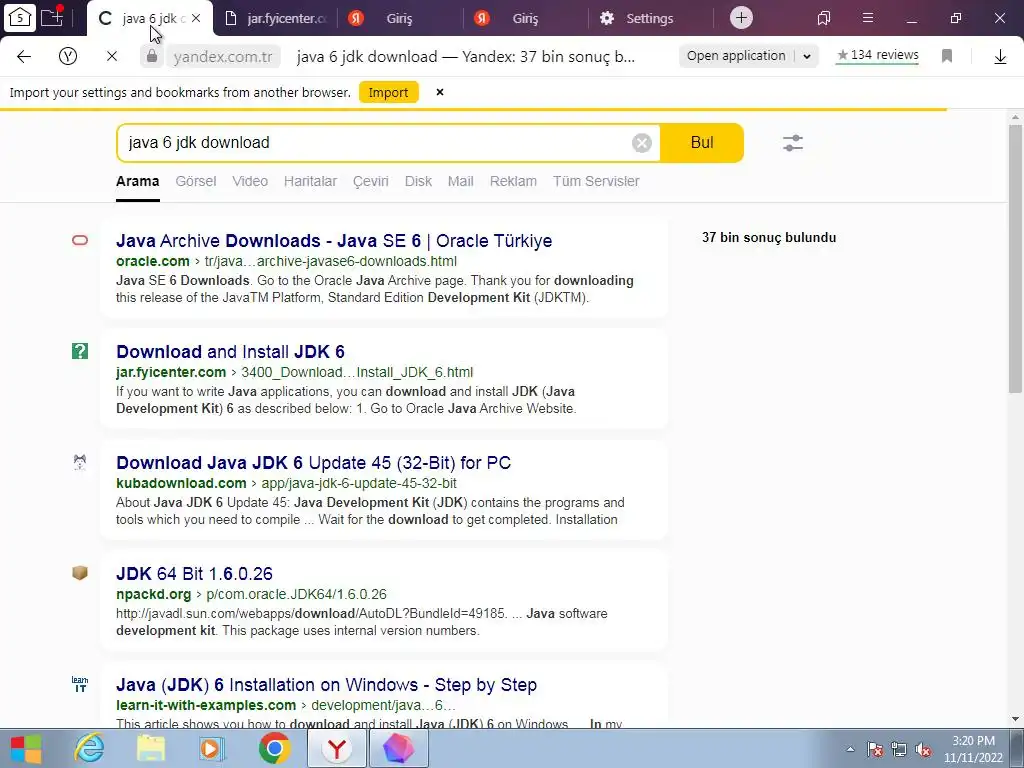This screenshot has width=1024, height=768.
Task: Select the Arama tab
Action: coord(138,181)
